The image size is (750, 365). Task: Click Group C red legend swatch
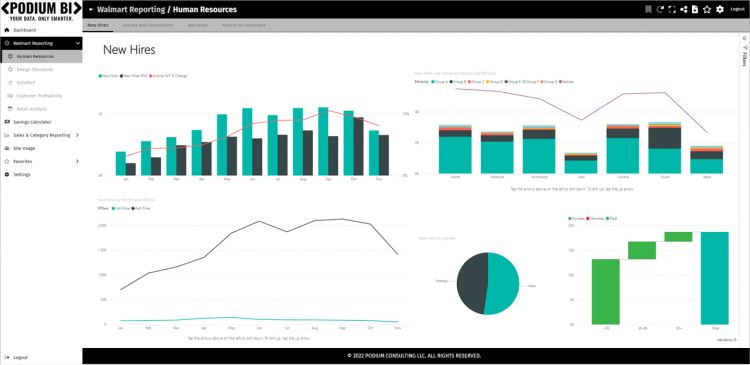469,82
